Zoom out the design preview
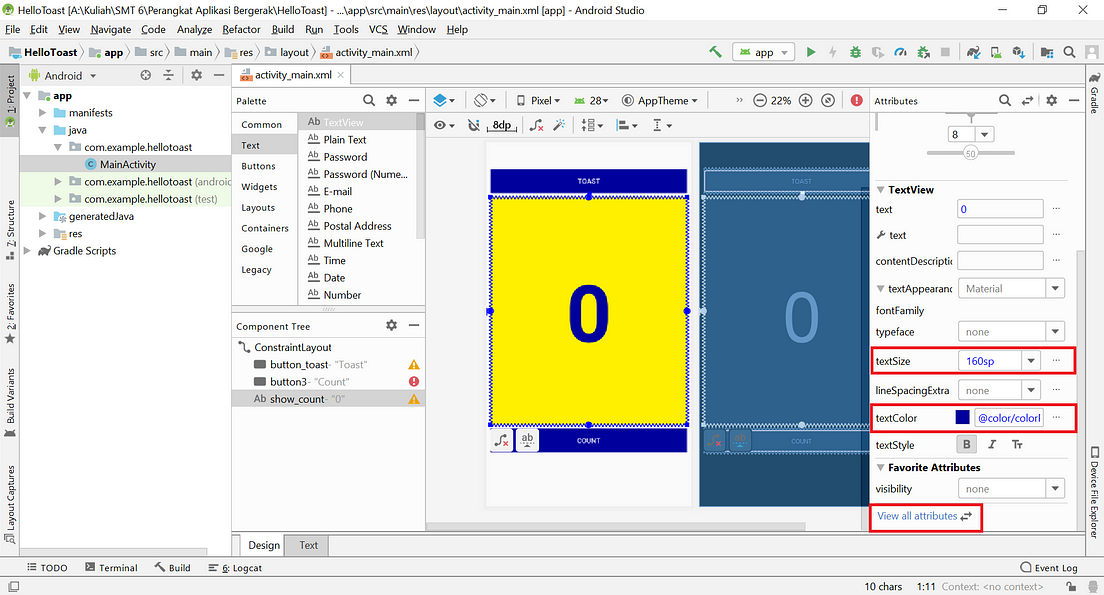 [x=760, y=101]
